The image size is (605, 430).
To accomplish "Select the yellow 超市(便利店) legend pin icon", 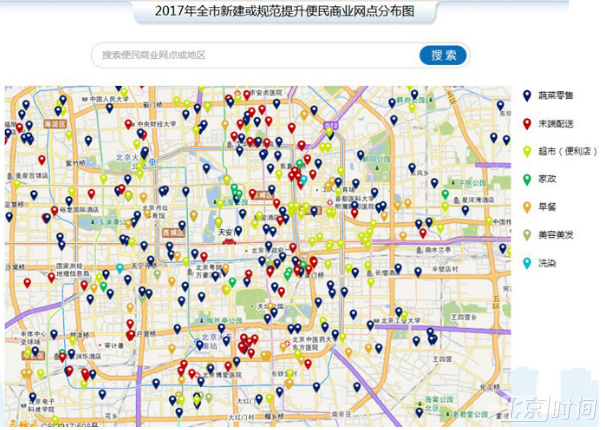I will [x=531, y=152].
